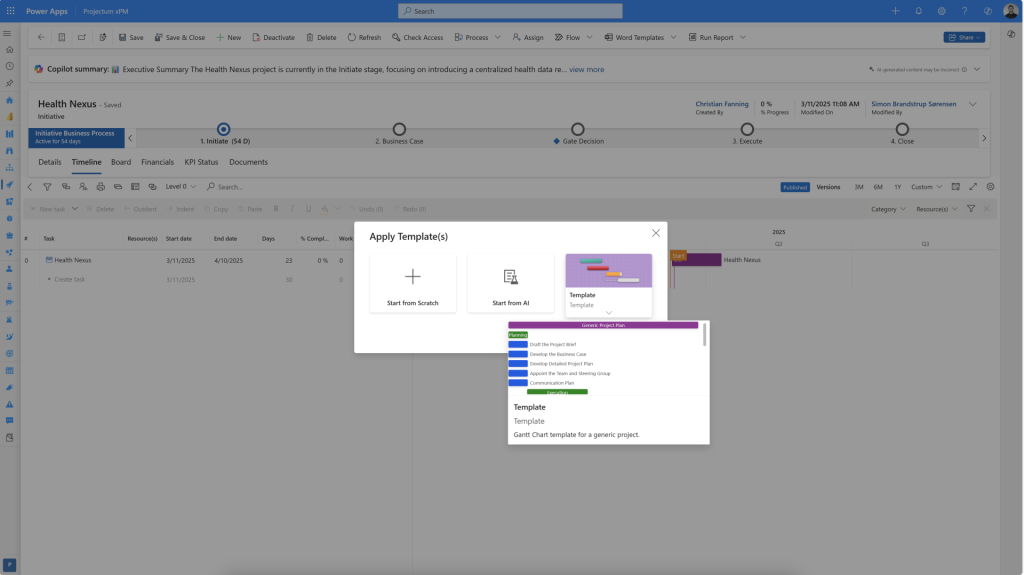The height and width of the screenshot is (575, 1024).
Task: Switch to the KPI Status tab
Action: [201, 162]
